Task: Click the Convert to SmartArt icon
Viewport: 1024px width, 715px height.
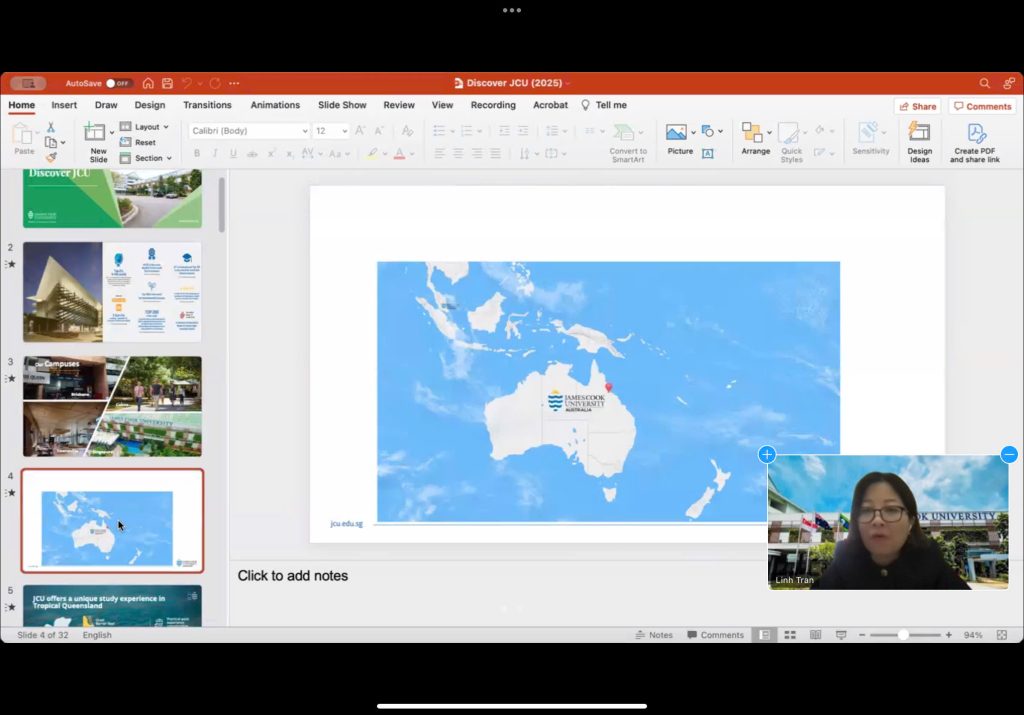Action: pyautogui.click(x=624, y=132)
